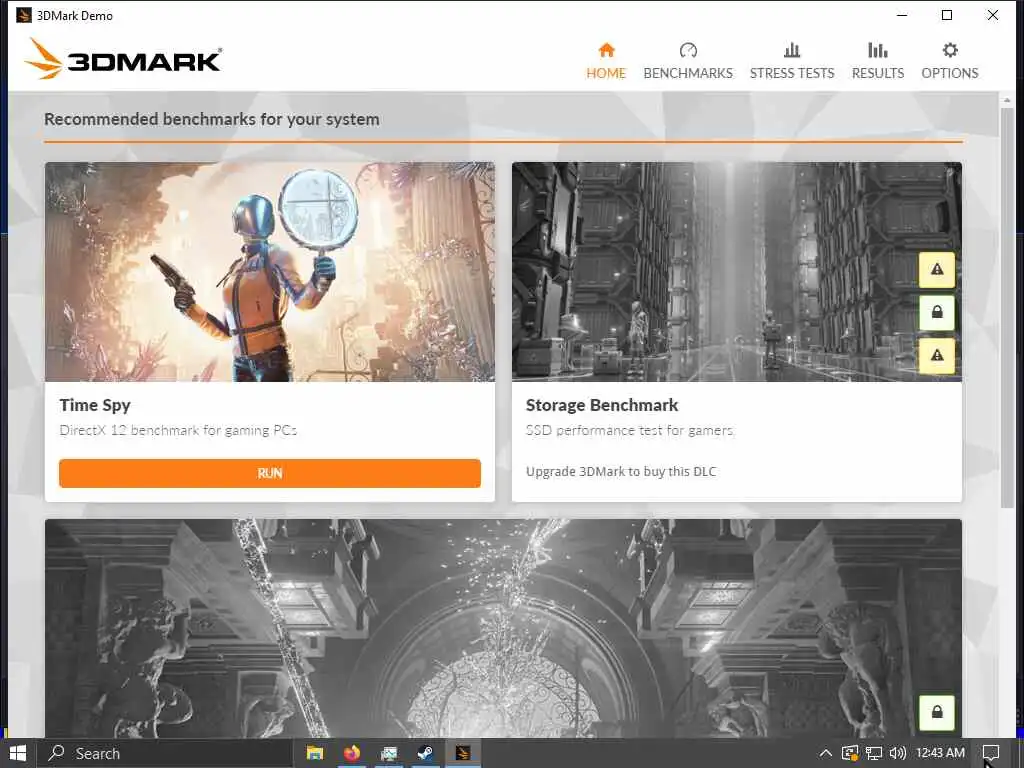Maximize the 3DMark Demo window
The image size is (1024, 768).
coord(946,15)
